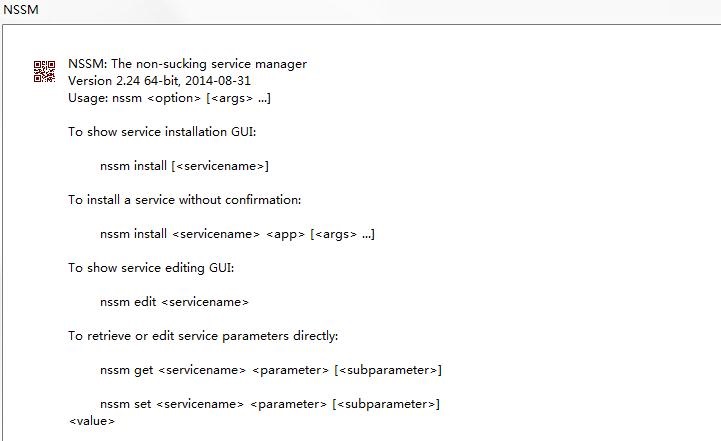Image resolution: width=721 pixels, height=441 pixels.
Task: Click the <option> placeholder in the Usage line
Action: tap(174, 98)
